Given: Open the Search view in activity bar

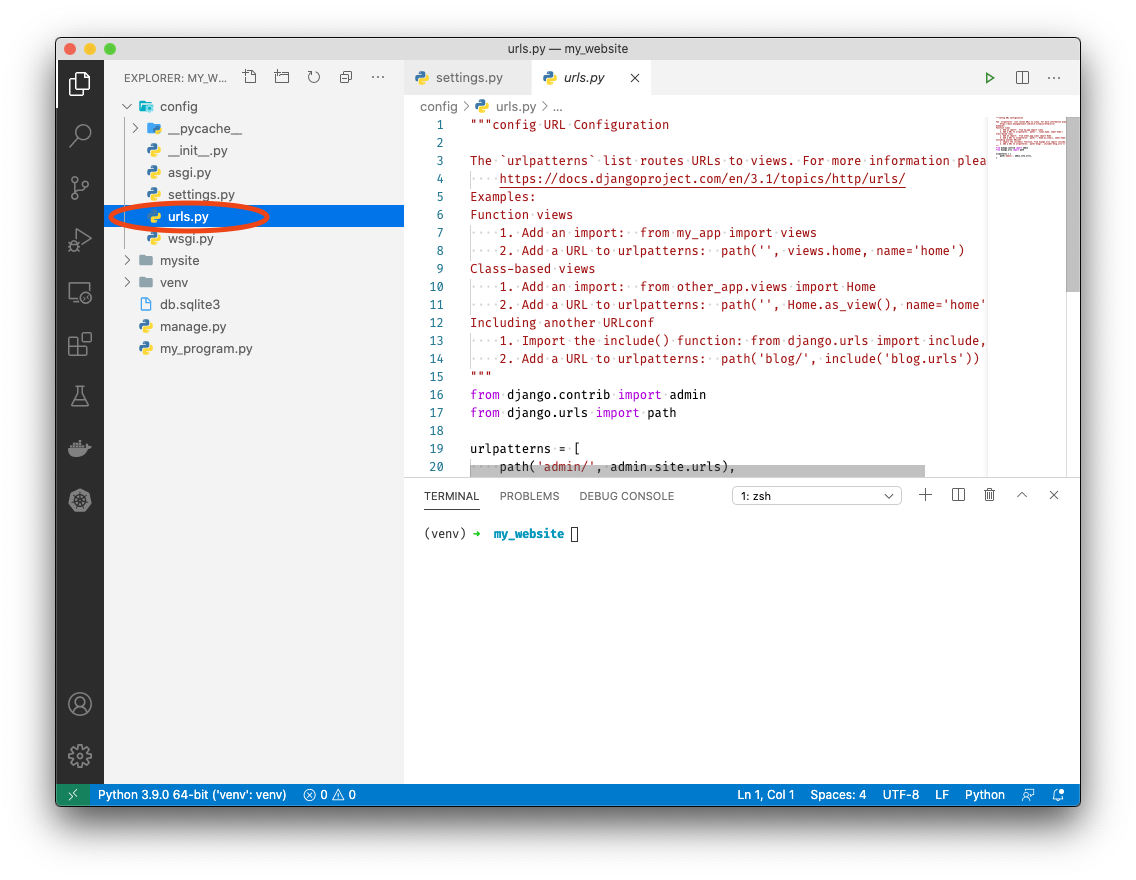Looking at the screenshot, I should [80, 136].
